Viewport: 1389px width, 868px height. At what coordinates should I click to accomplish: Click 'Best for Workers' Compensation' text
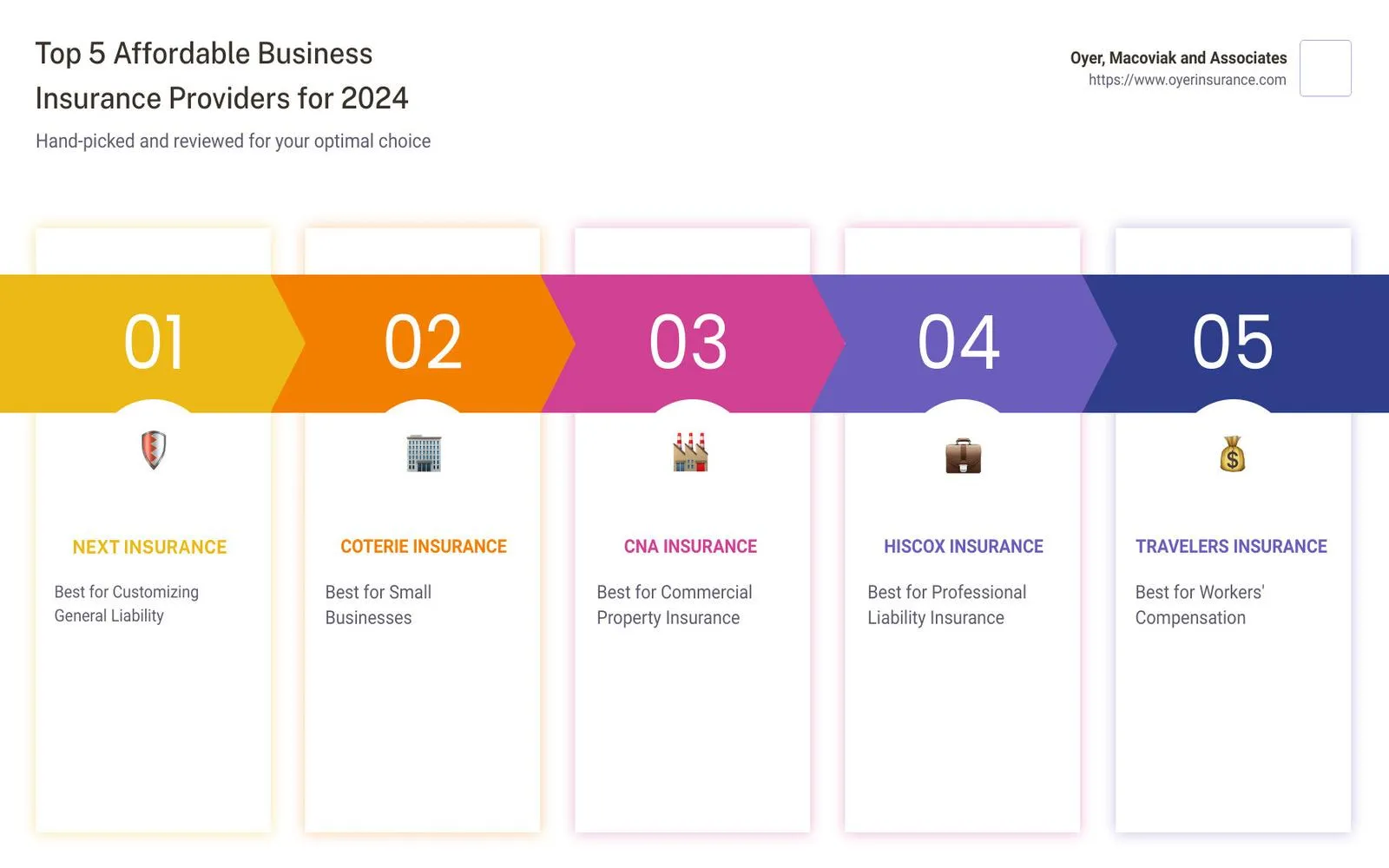coord(1200,605)
